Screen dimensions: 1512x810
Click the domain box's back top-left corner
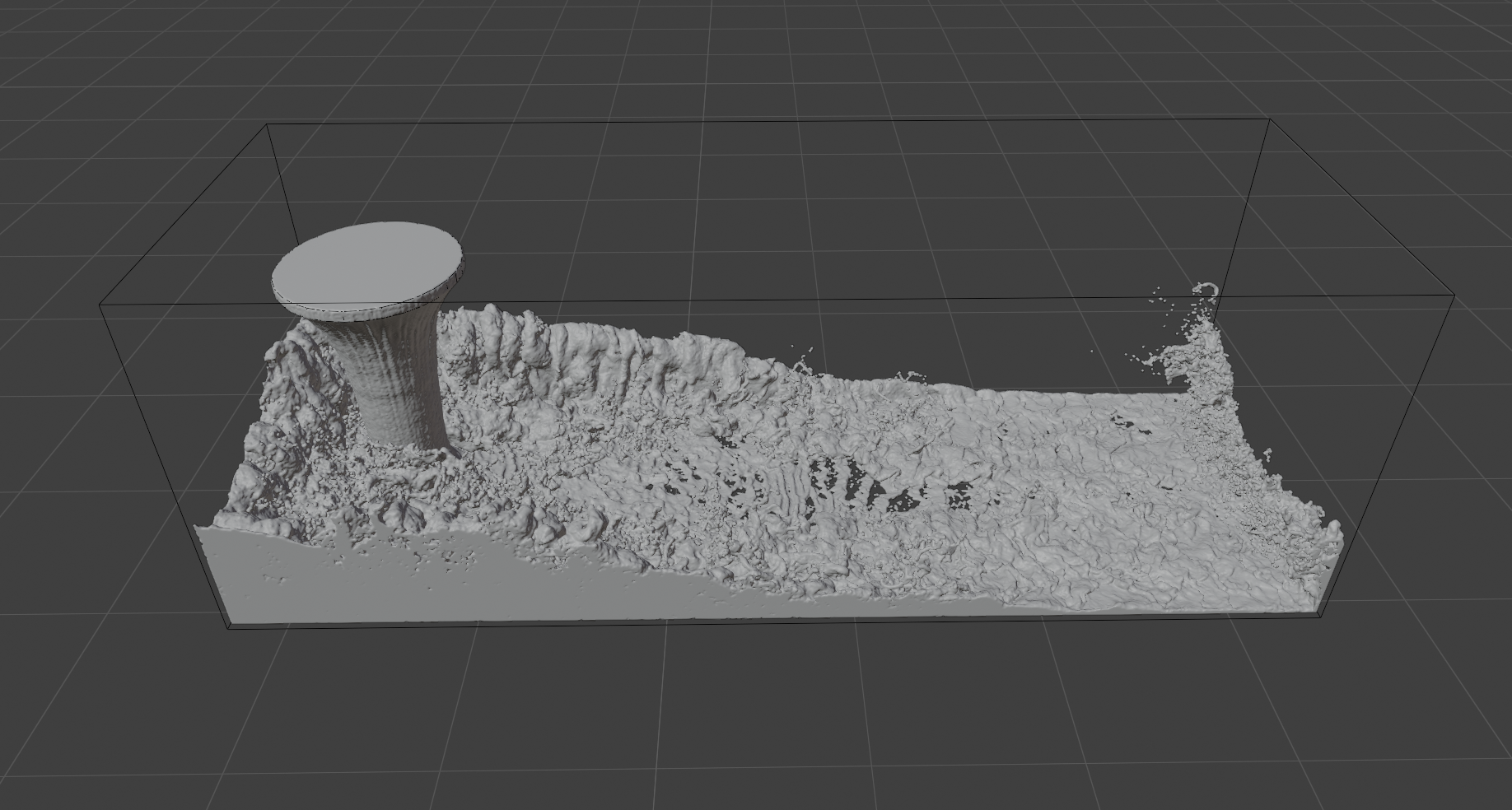coord(268,126)
